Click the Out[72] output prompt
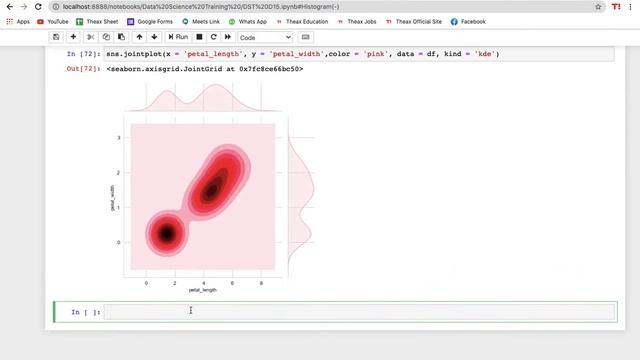 pyautogui.click(x=83, y=69)
